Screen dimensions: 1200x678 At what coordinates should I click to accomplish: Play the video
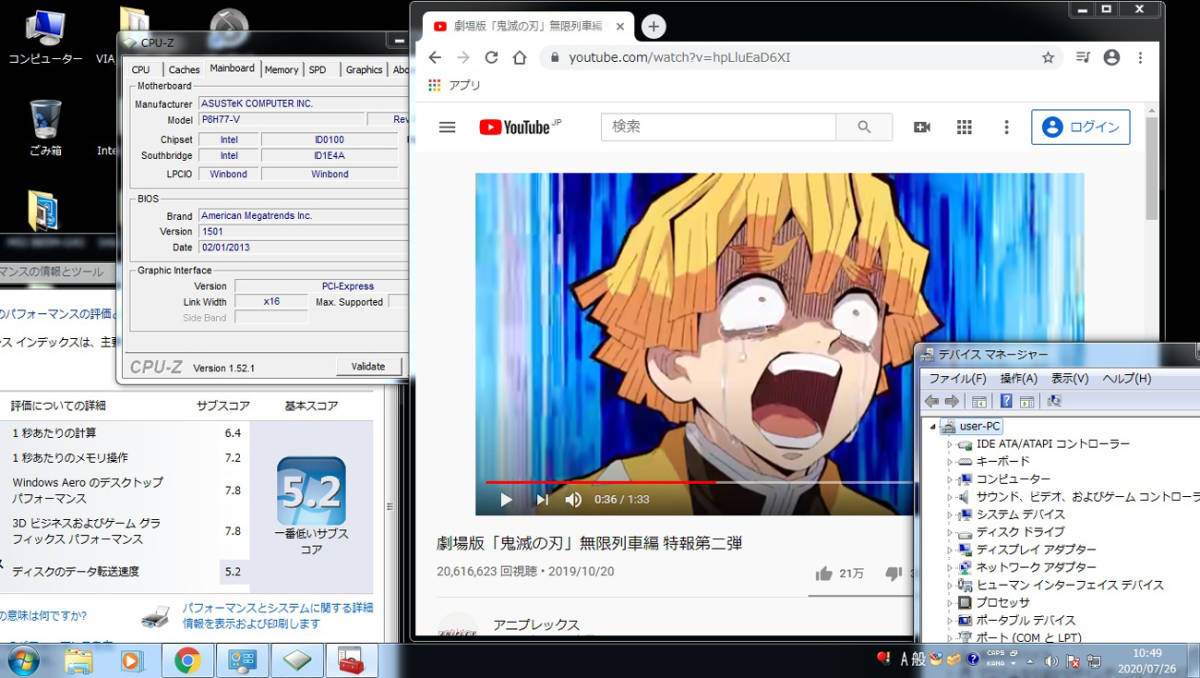click(506, 499)
